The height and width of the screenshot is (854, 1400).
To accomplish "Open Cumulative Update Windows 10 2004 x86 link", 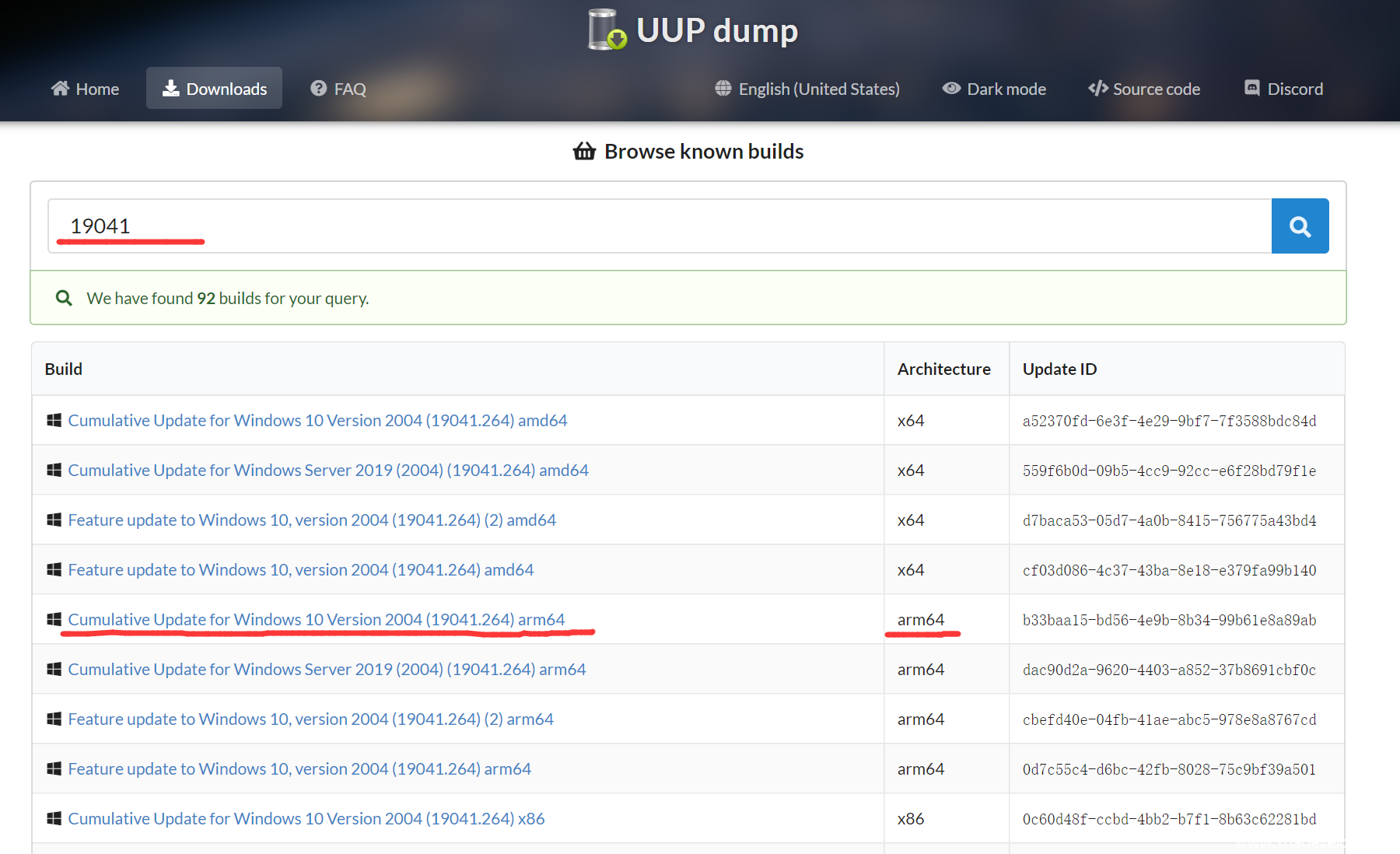I will [x=306, y=819].
